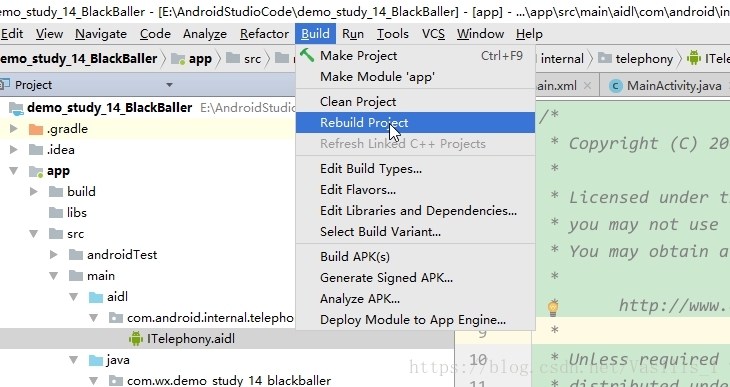Open the Run menu

coord(353,34)
